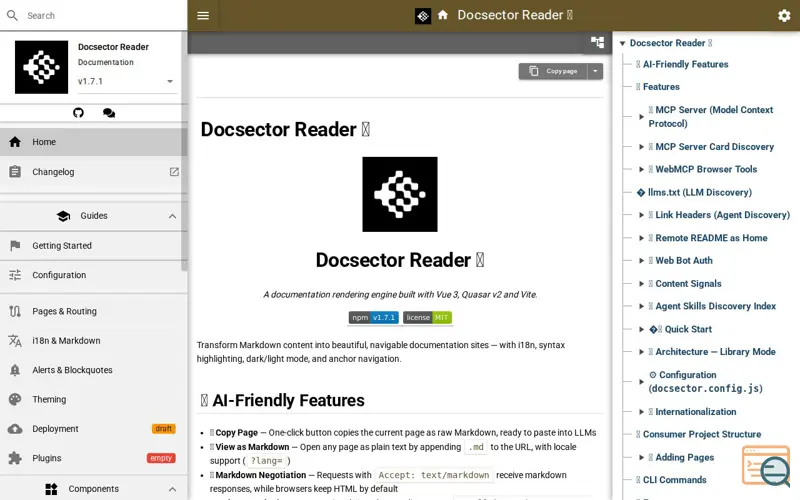Open Alerts & Blockquotes guide
Image resolution: width=800 pixels, height=500 pixels.
tap(93, 370)
